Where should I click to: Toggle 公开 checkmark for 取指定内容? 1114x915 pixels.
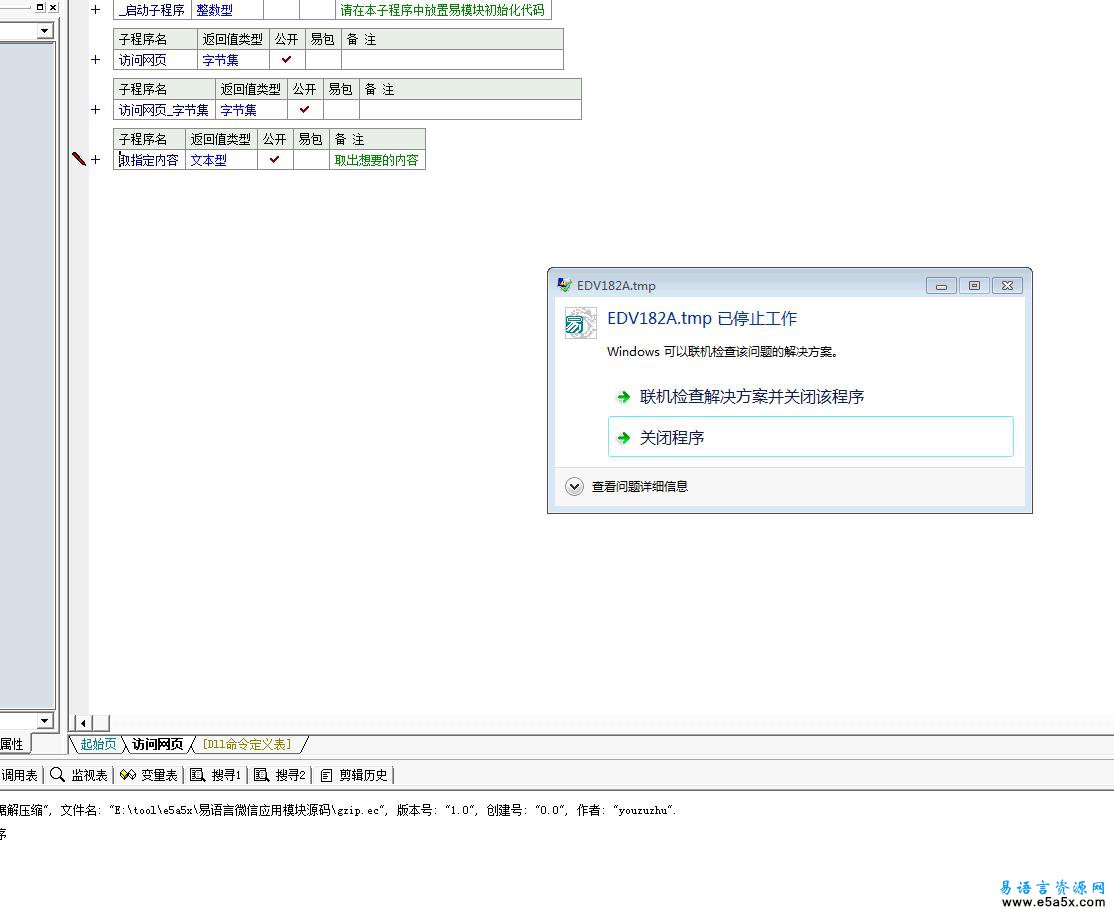tap(275, 159)
